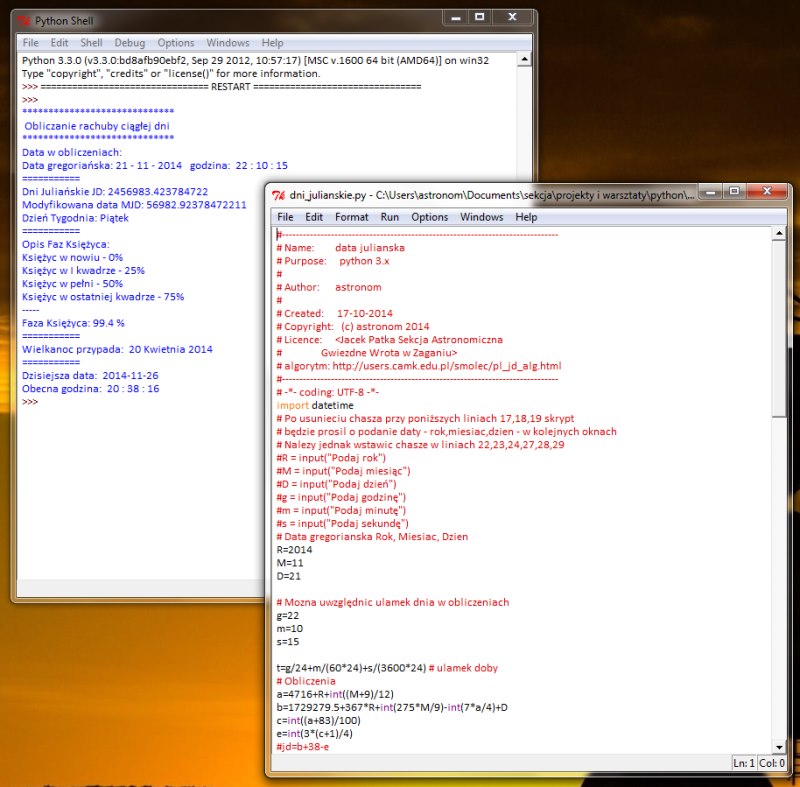Screen dimensions: 800x787
Task: Click the Python Shell title bar feather icon
Action: [24, 20]
